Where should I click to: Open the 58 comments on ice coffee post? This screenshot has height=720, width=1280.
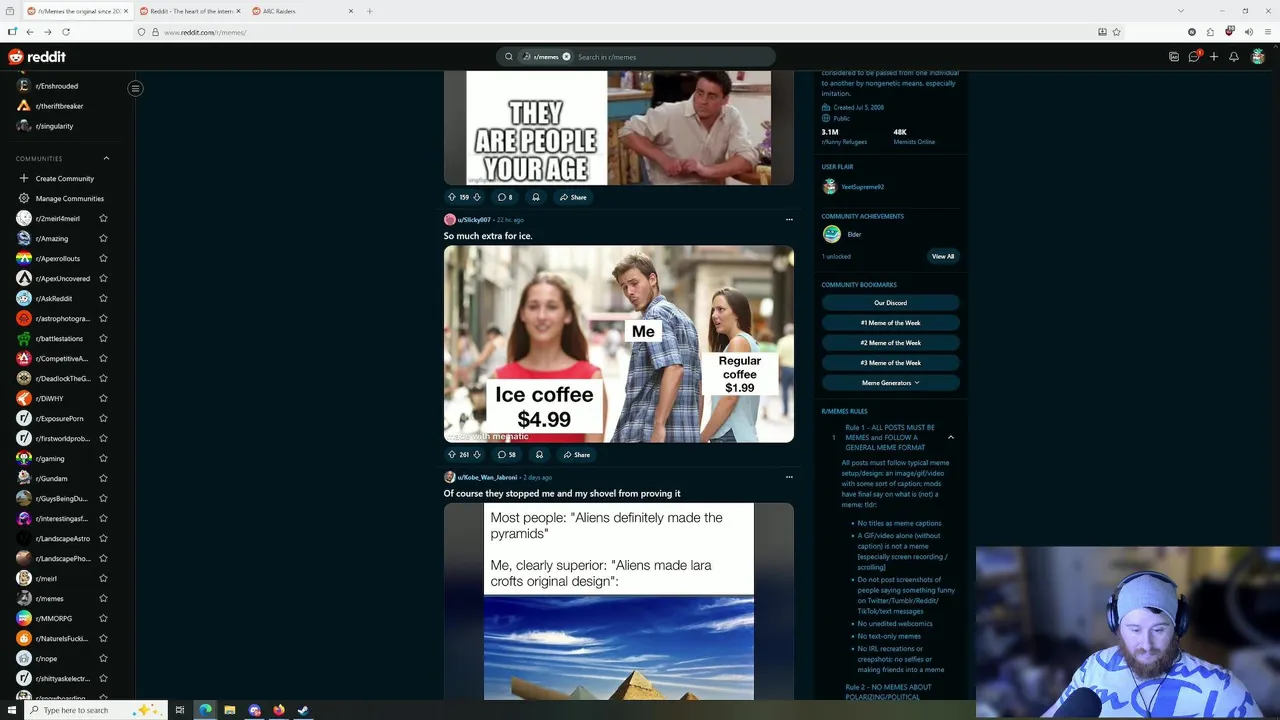click(x=507, y=455)
